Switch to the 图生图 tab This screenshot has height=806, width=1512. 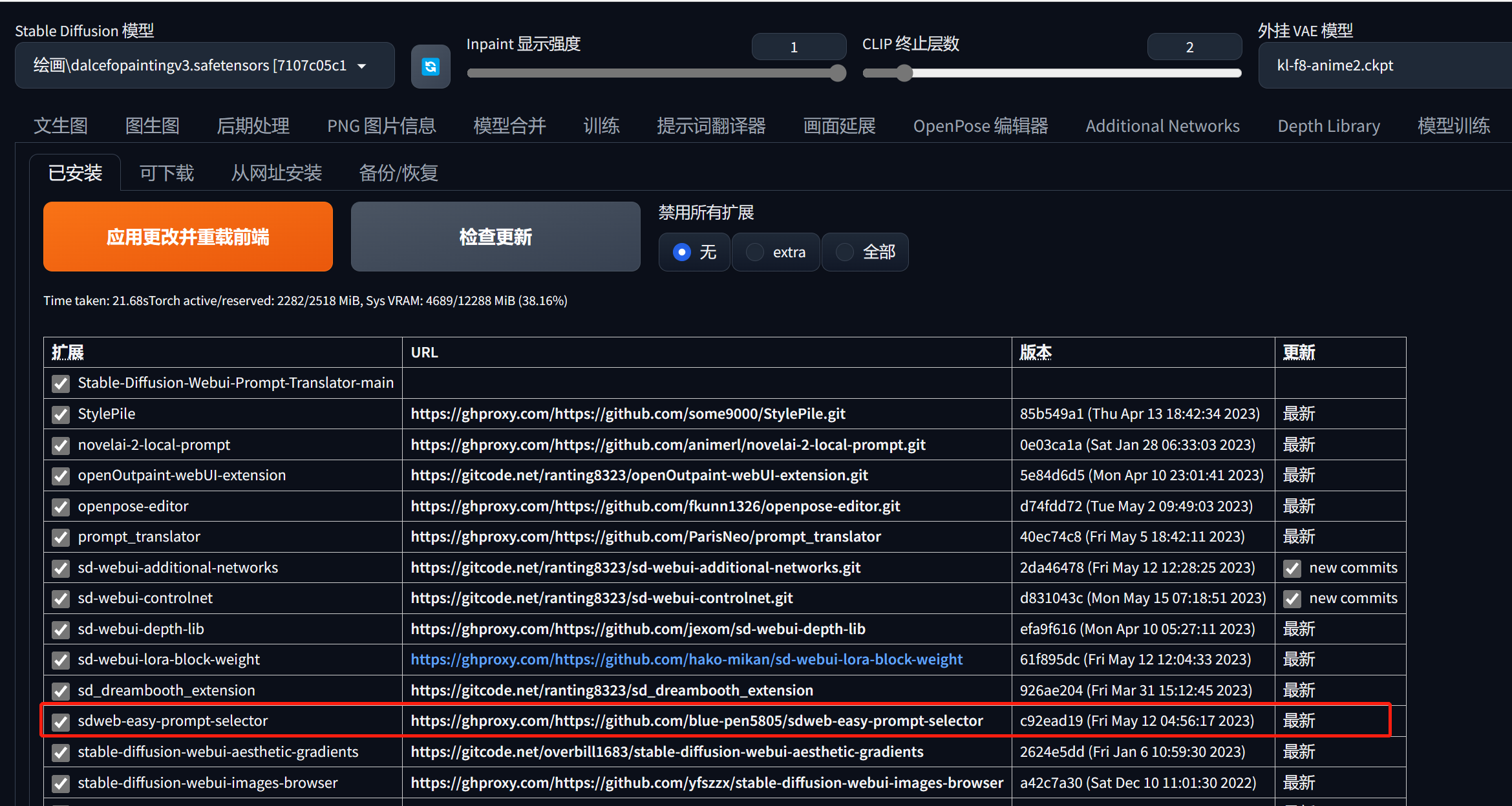pyautogui.click(x=152, y=126)
